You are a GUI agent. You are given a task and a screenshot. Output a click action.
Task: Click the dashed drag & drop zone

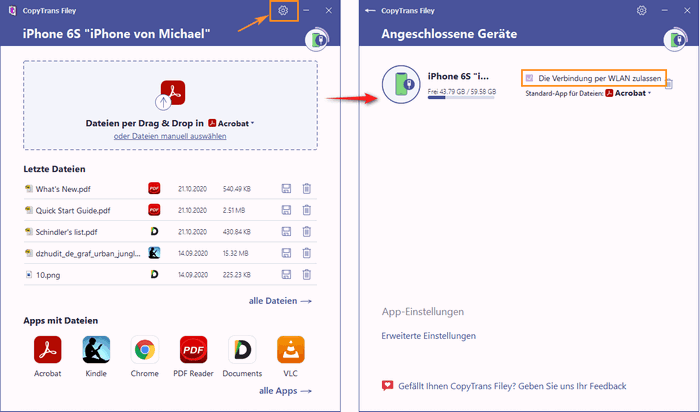171,105
